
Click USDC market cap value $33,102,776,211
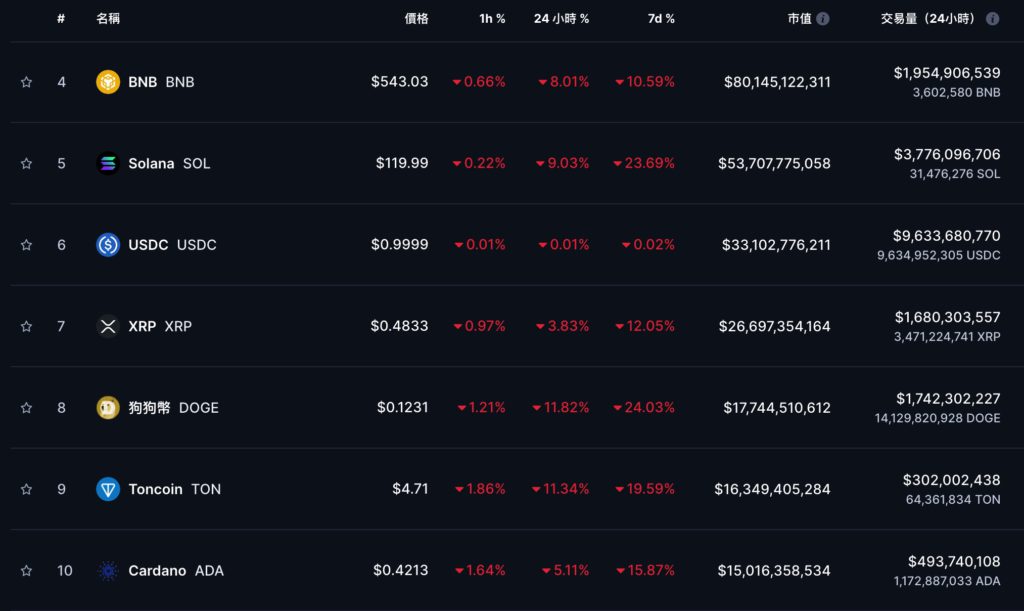(x=774, y=245)
